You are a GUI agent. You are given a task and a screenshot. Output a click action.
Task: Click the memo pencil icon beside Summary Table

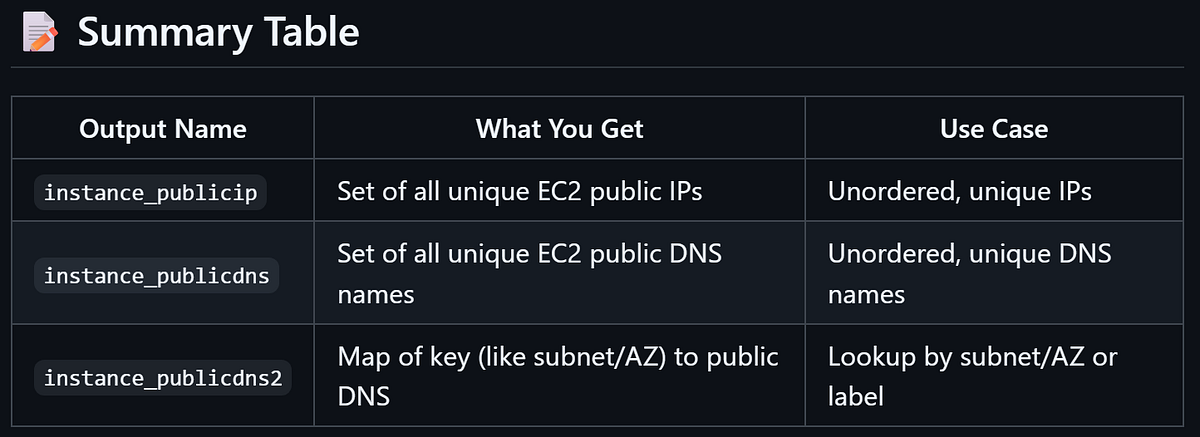pos(38,33)
